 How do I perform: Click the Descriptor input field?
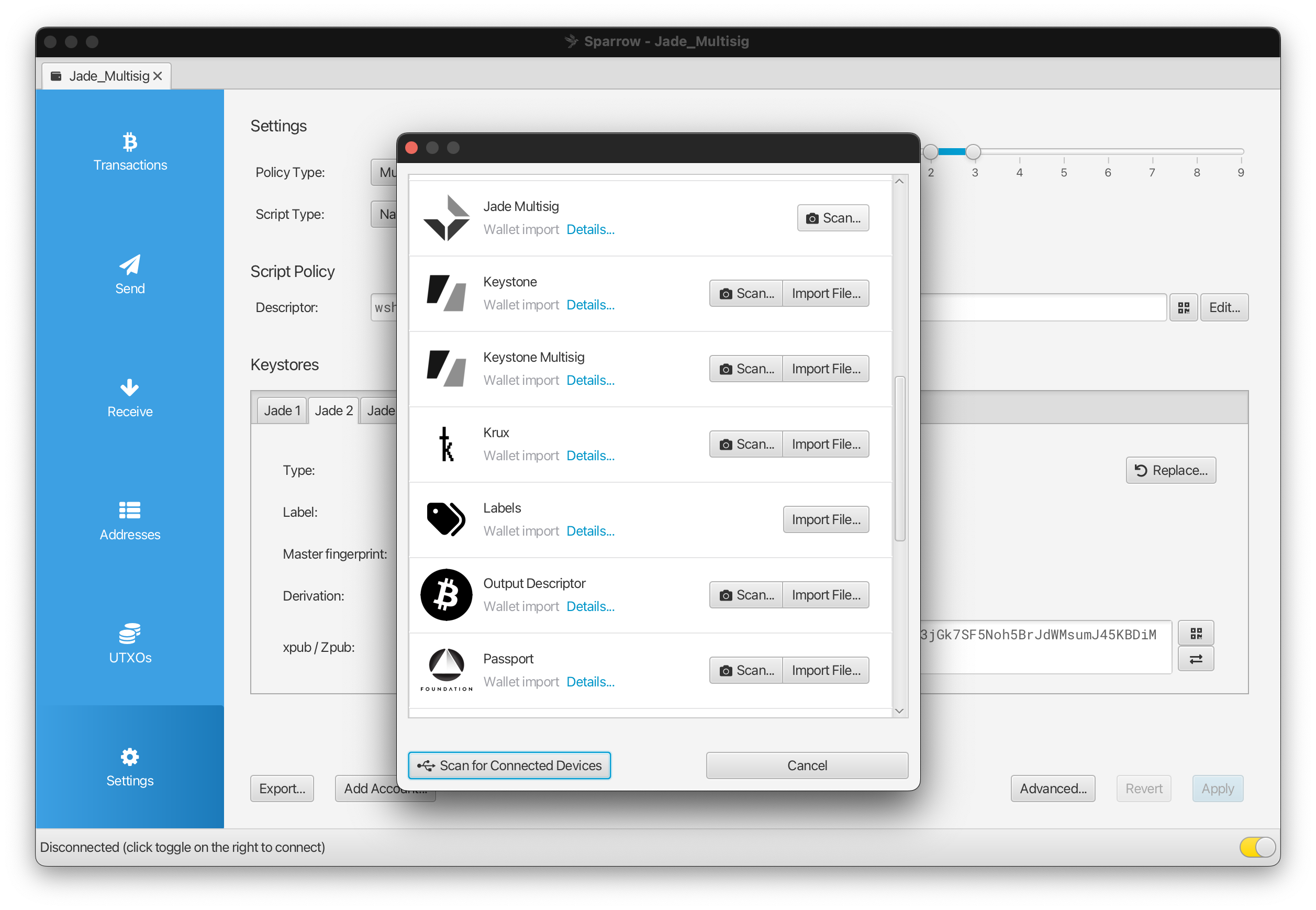(x=1044, y=308)
